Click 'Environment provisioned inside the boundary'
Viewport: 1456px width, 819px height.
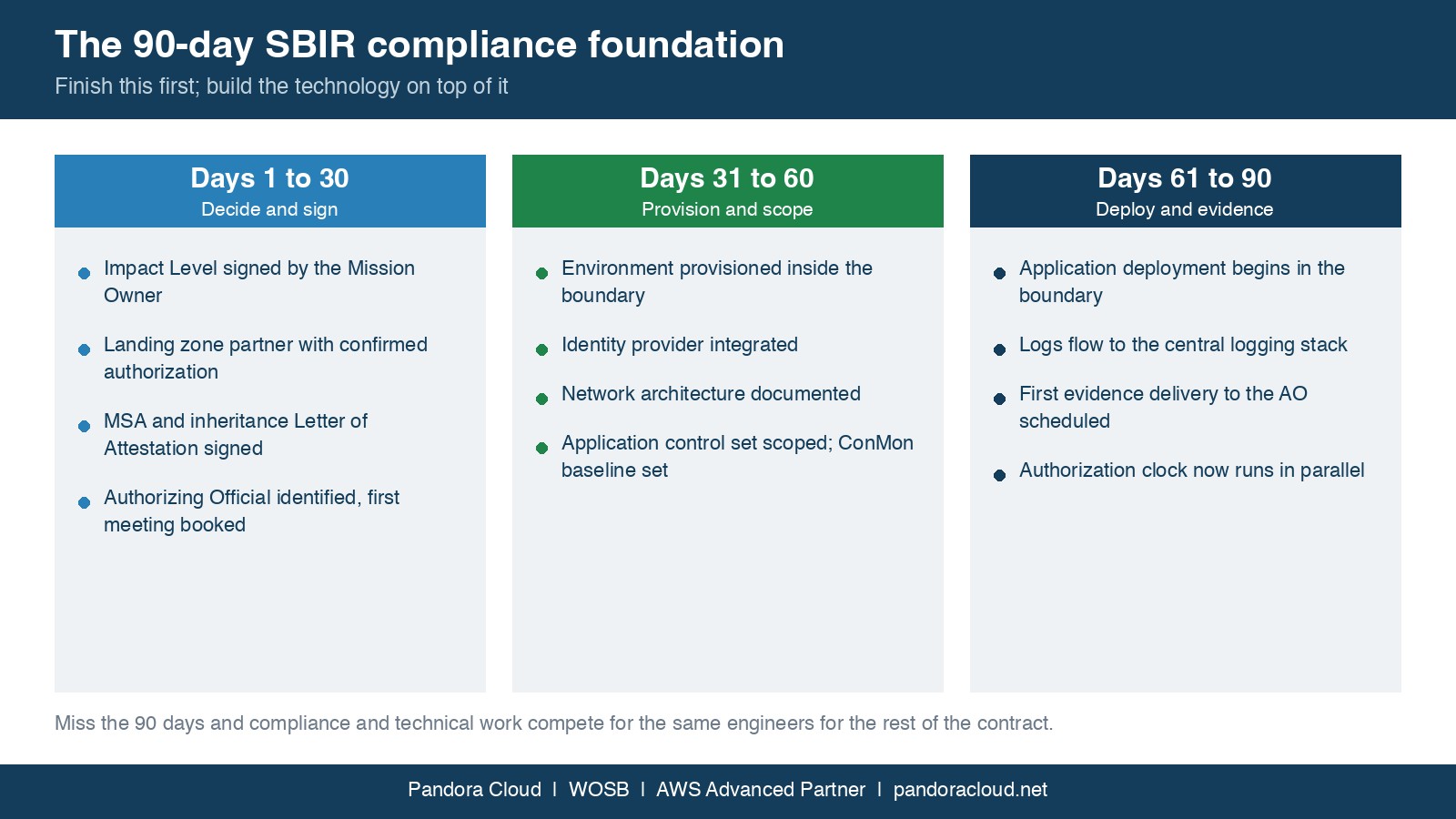coord(717,282)
